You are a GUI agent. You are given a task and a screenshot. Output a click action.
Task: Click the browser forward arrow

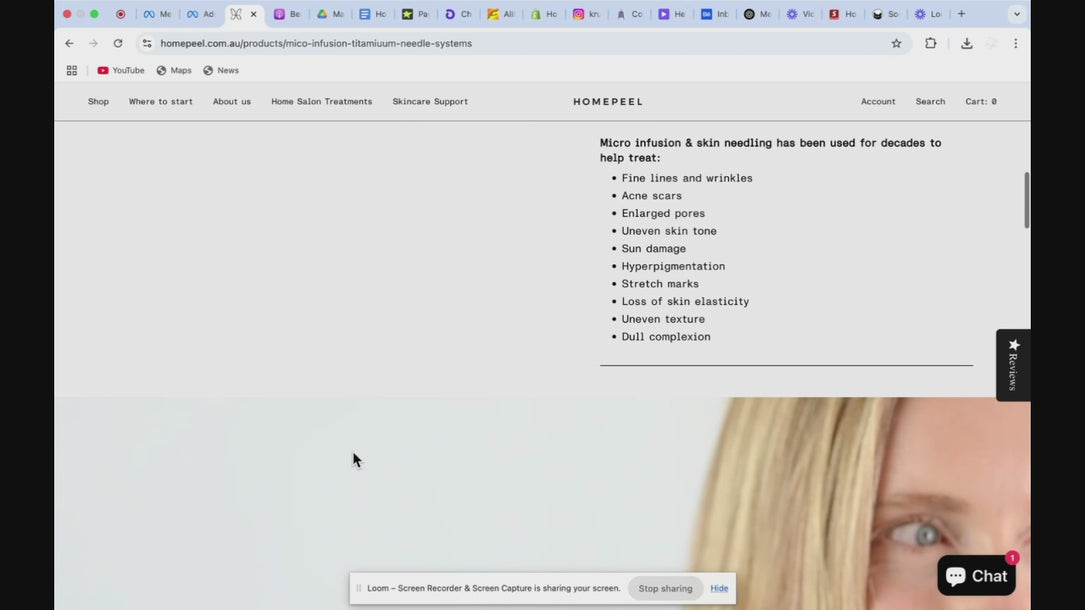93,43
